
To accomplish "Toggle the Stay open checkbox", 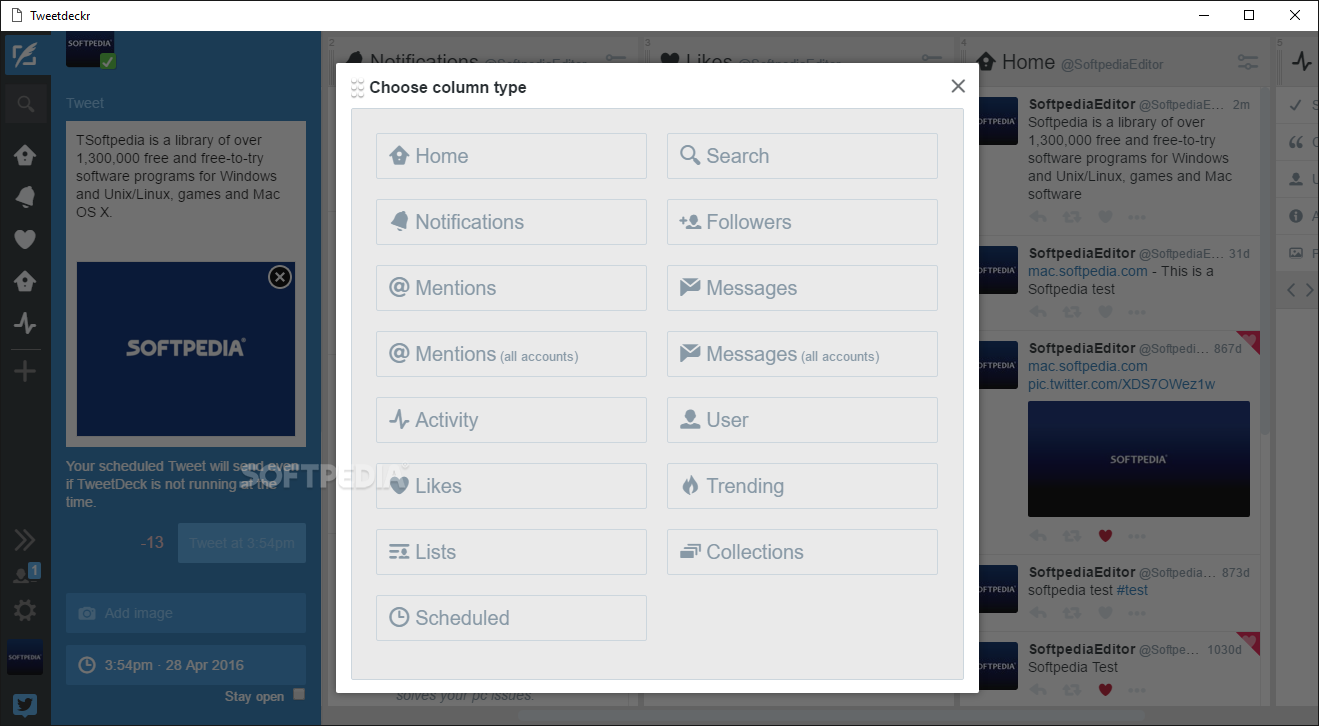I will click(x=299, y=695).
